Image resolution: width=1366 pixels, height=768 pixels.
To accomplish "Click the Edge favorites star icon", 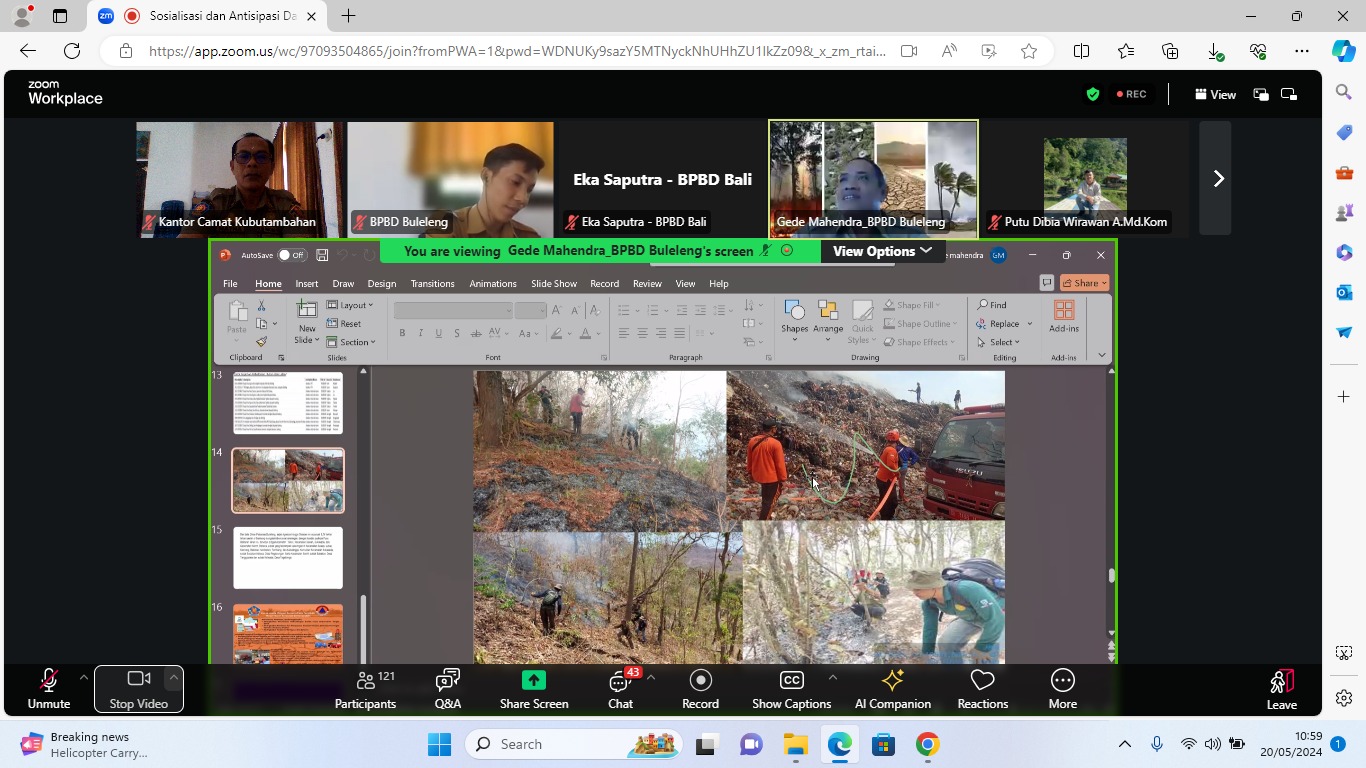I will [x=1029, y=51].
